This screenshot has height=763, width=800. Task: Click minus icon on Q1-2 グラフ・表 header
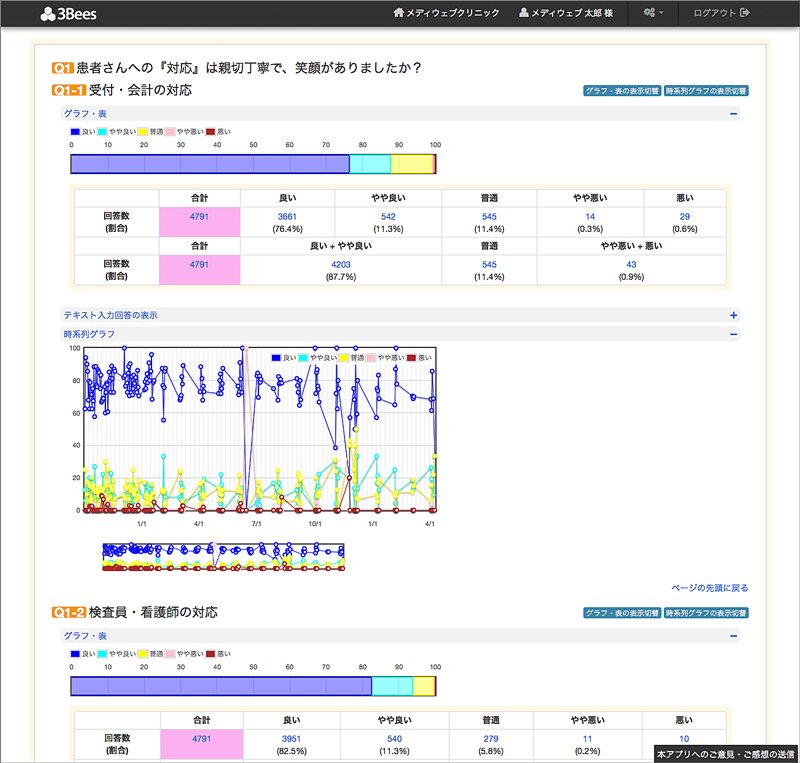coord(734,636)
